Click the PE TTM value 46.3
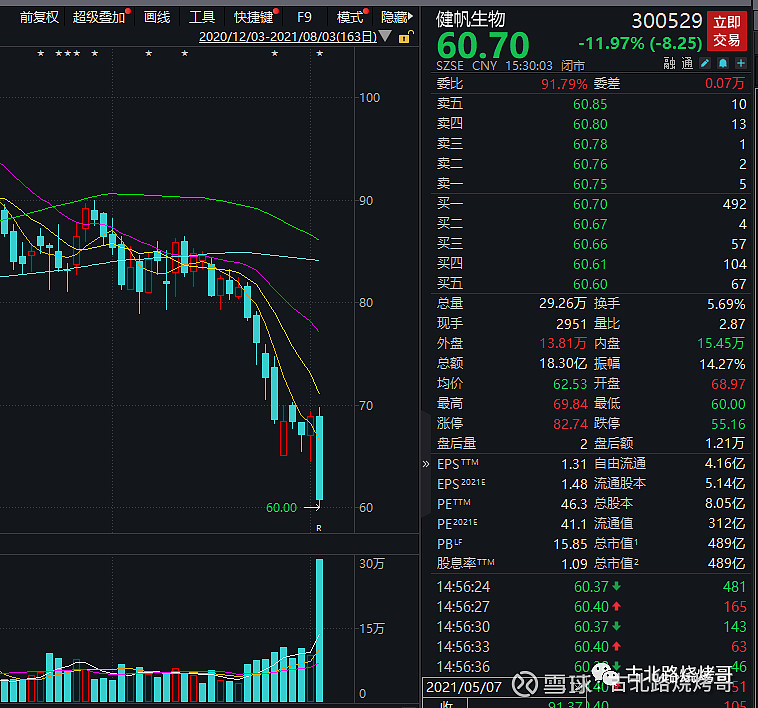The height and width of the screenshot is (708, 758). click(574, 504)
